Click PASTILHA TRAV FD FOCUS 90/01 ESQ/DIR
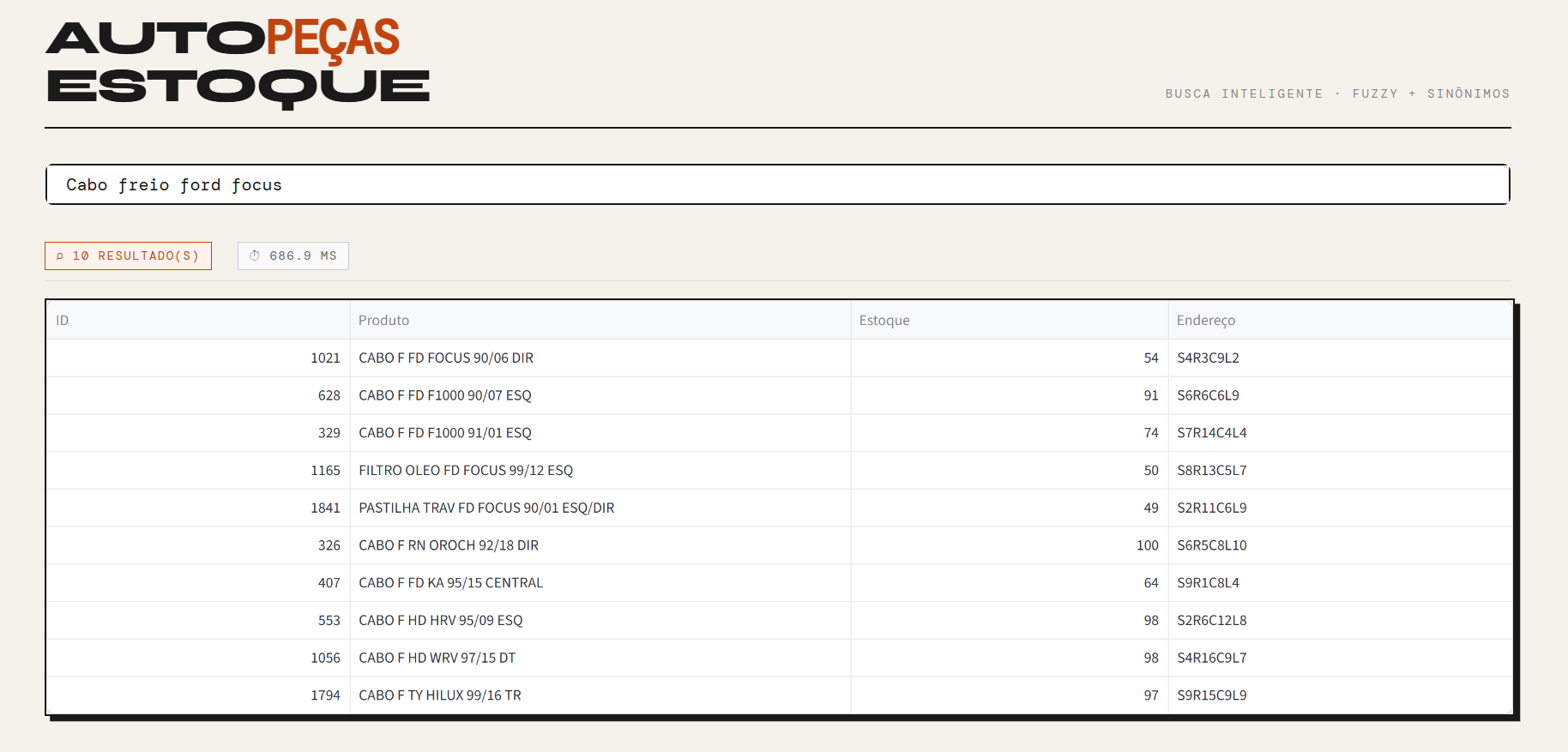Viewport: 1568px width, 752px height. pos(486,508)
